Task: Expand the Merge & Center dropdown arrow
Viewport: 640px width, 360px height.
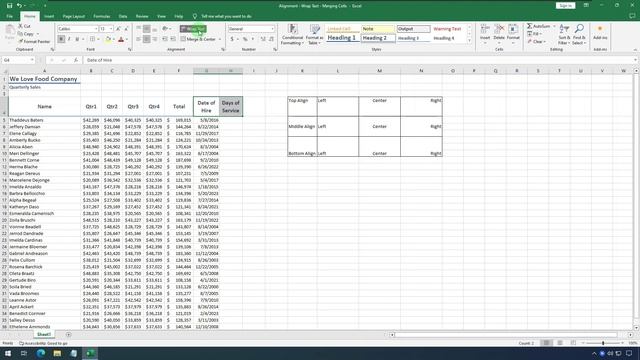Action: tap(220, 39)
